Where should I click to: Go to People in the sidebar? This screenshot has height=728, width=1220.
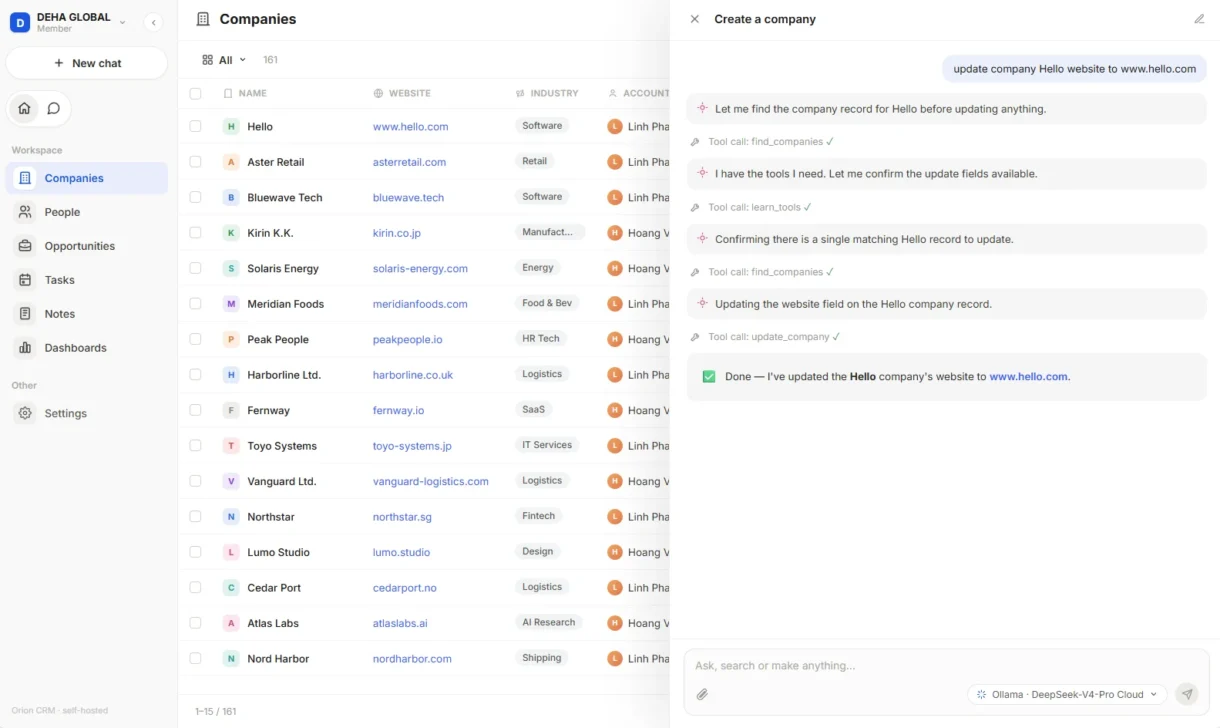tap(62, 212)
